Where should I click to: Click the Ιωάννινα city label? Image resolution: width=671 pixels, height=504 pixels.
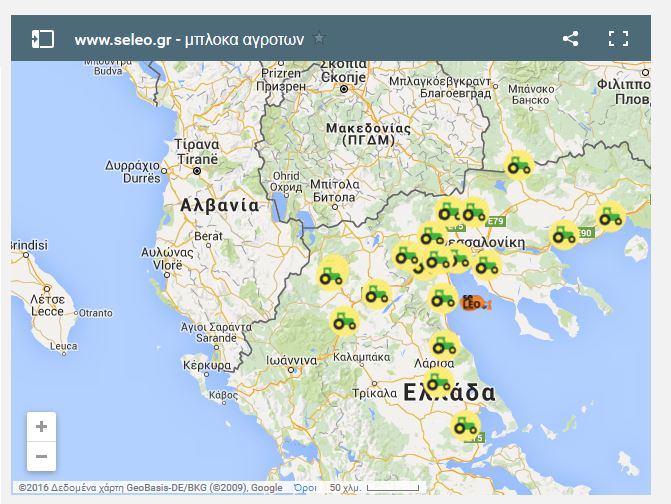point(291,361)
